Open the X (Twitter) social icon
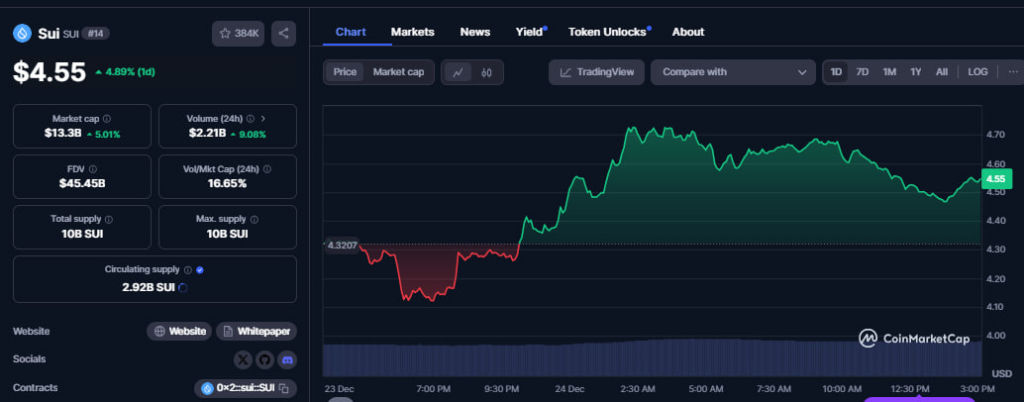Viewport: 1024px width, 402px height. tap(243, 359)
